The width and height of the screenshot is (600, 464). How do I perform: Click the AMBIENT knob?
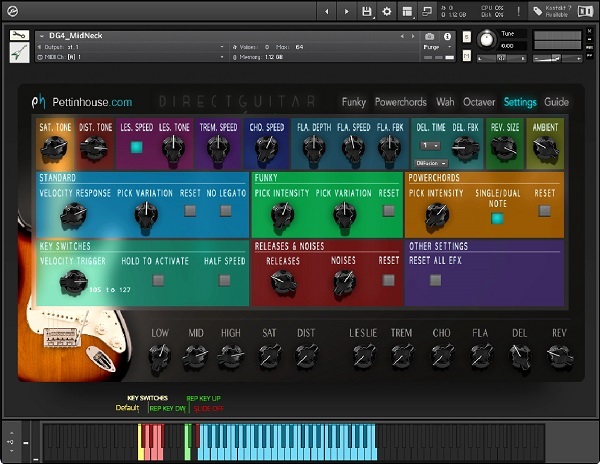coord(545,148)
